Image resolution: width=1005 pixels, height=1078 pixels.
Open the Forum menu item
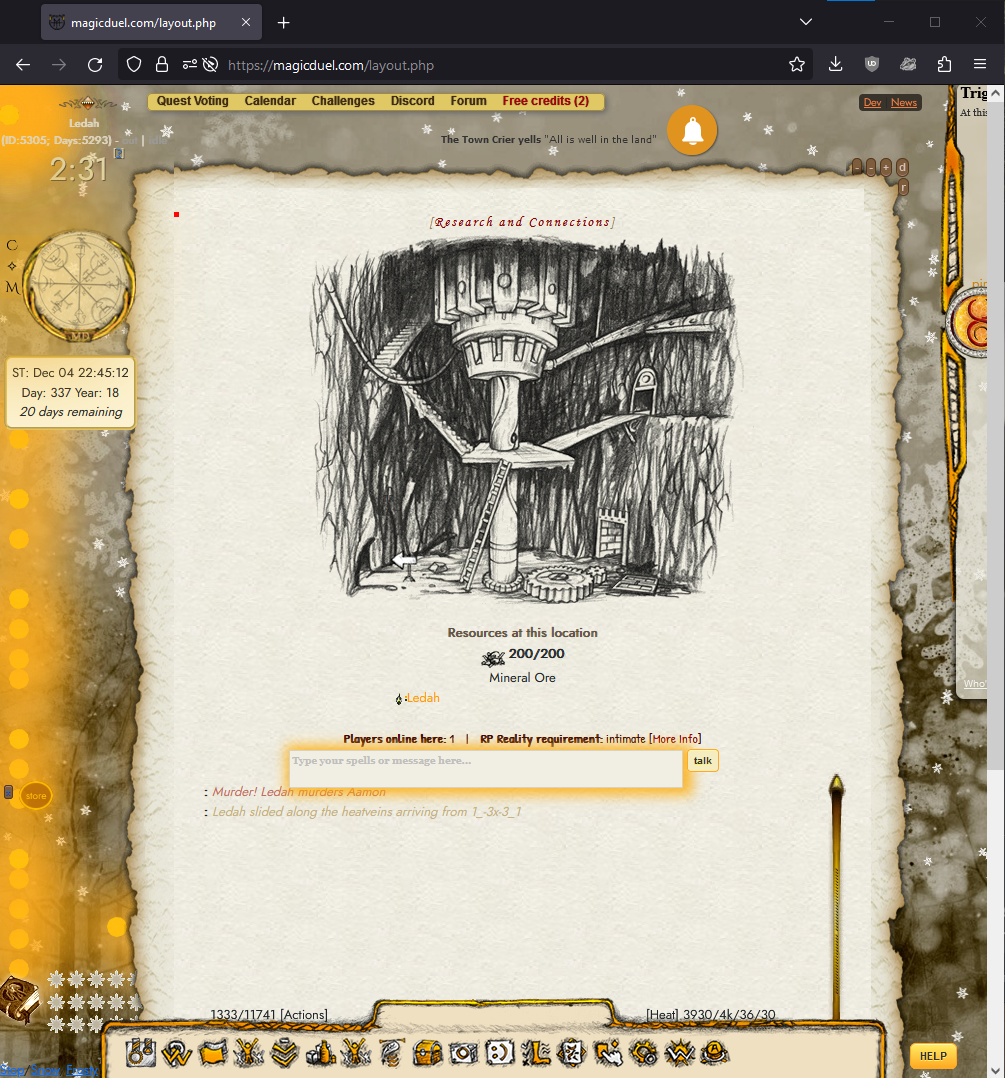[468, 101]
